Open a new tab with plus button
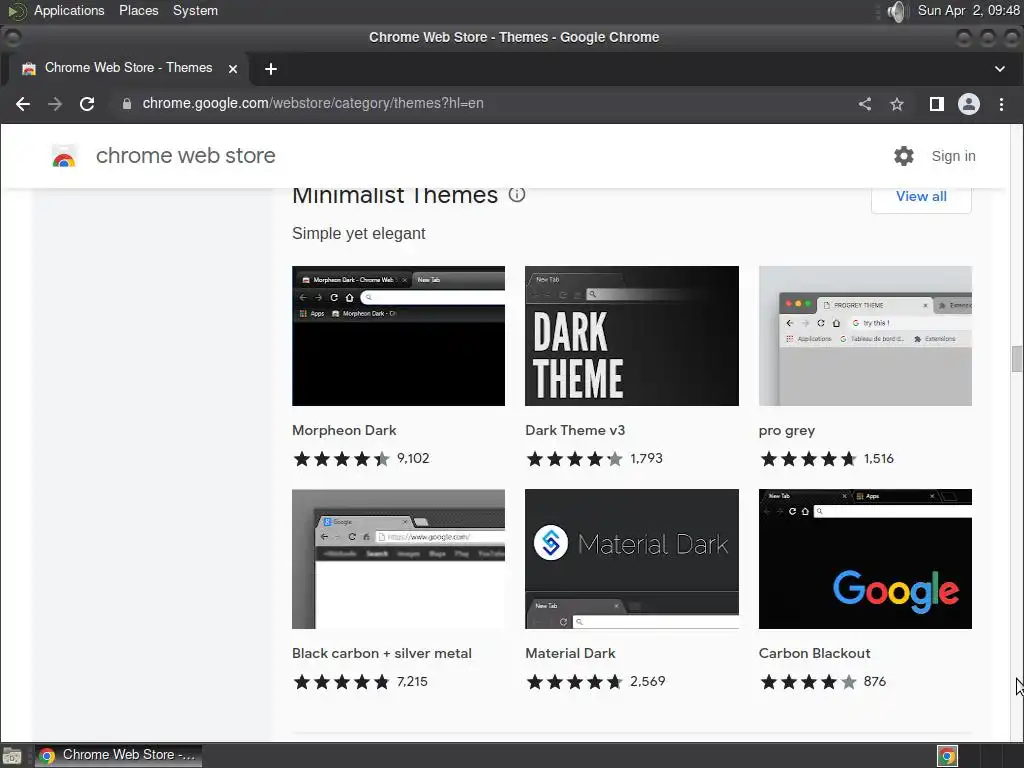This screenshot has width=1024, height=768. tap(271, 69)
